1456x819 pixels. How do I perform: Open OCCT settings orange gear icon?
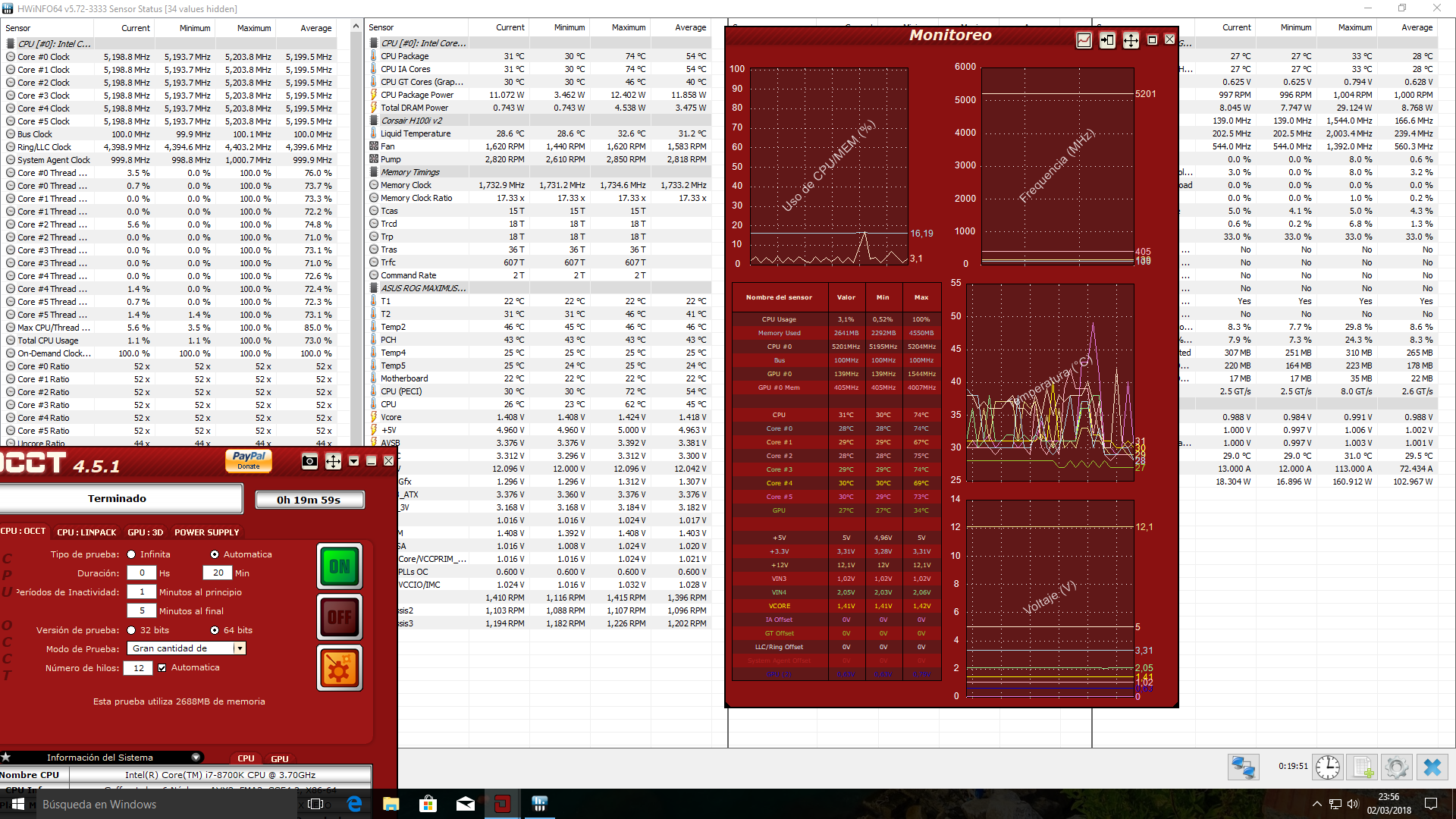340,668
